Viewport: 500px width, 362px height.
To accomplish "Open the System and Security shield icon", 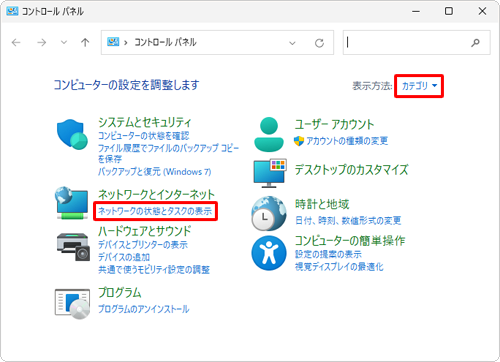I will [72, 135].
